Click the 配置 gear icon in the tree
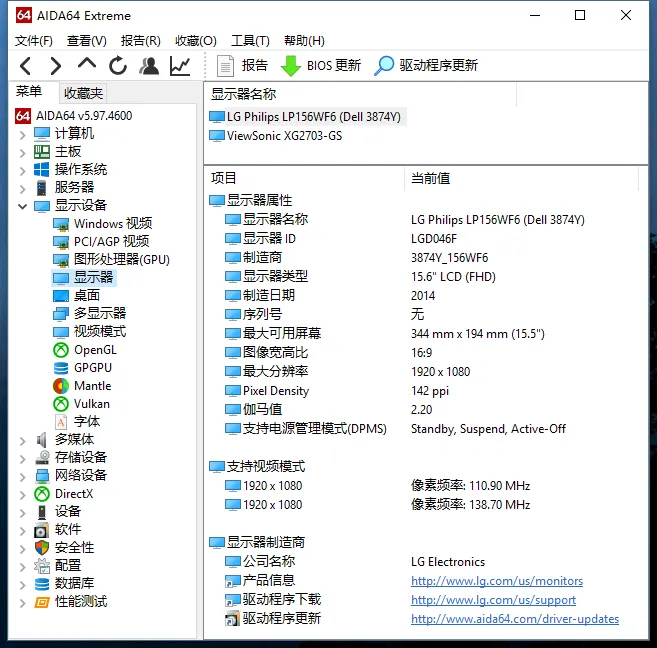The height and width of the screenshot is (648, 657). point(42,566)
